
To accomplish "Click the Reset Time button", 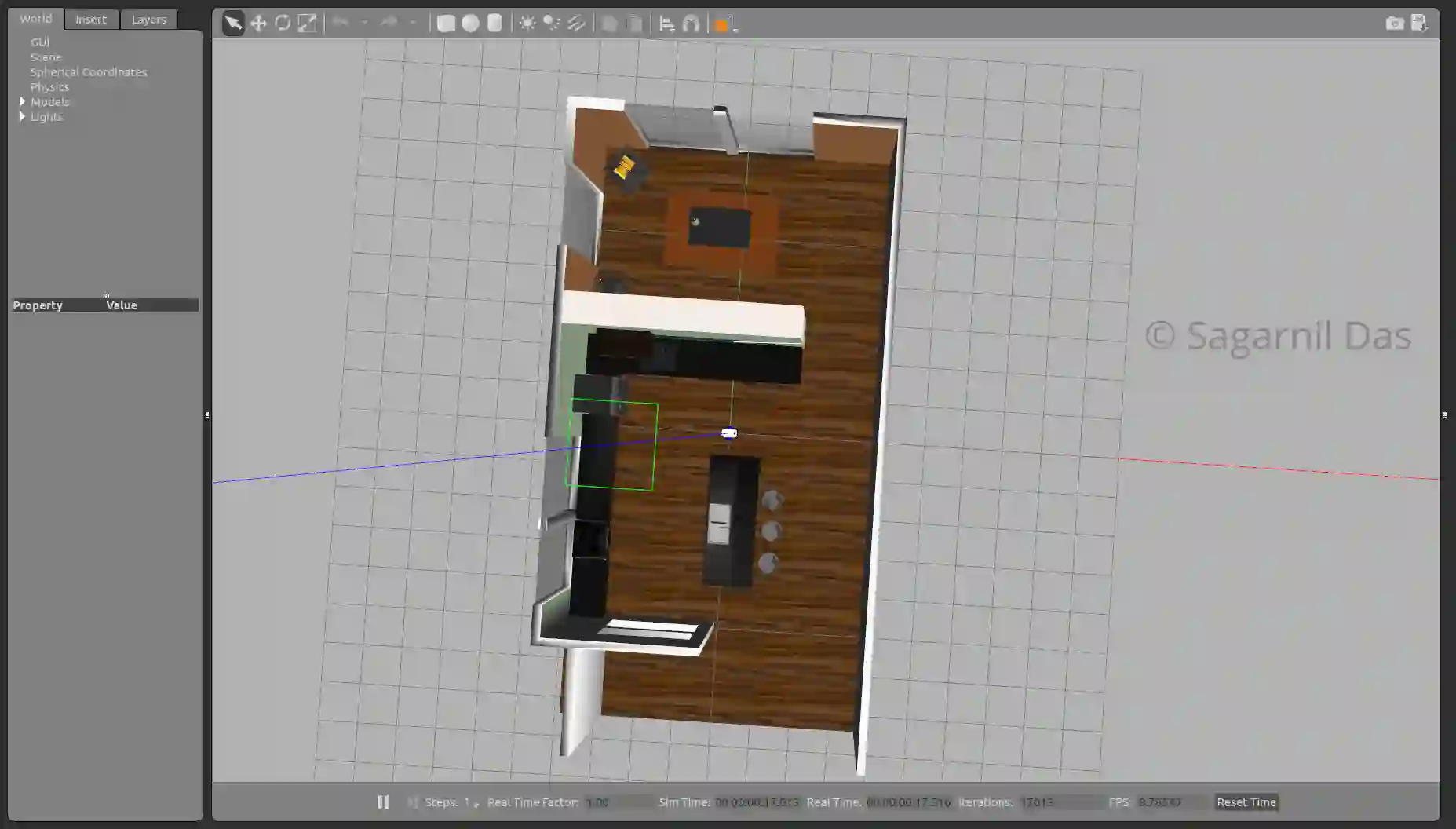I will pos(1246,802).
